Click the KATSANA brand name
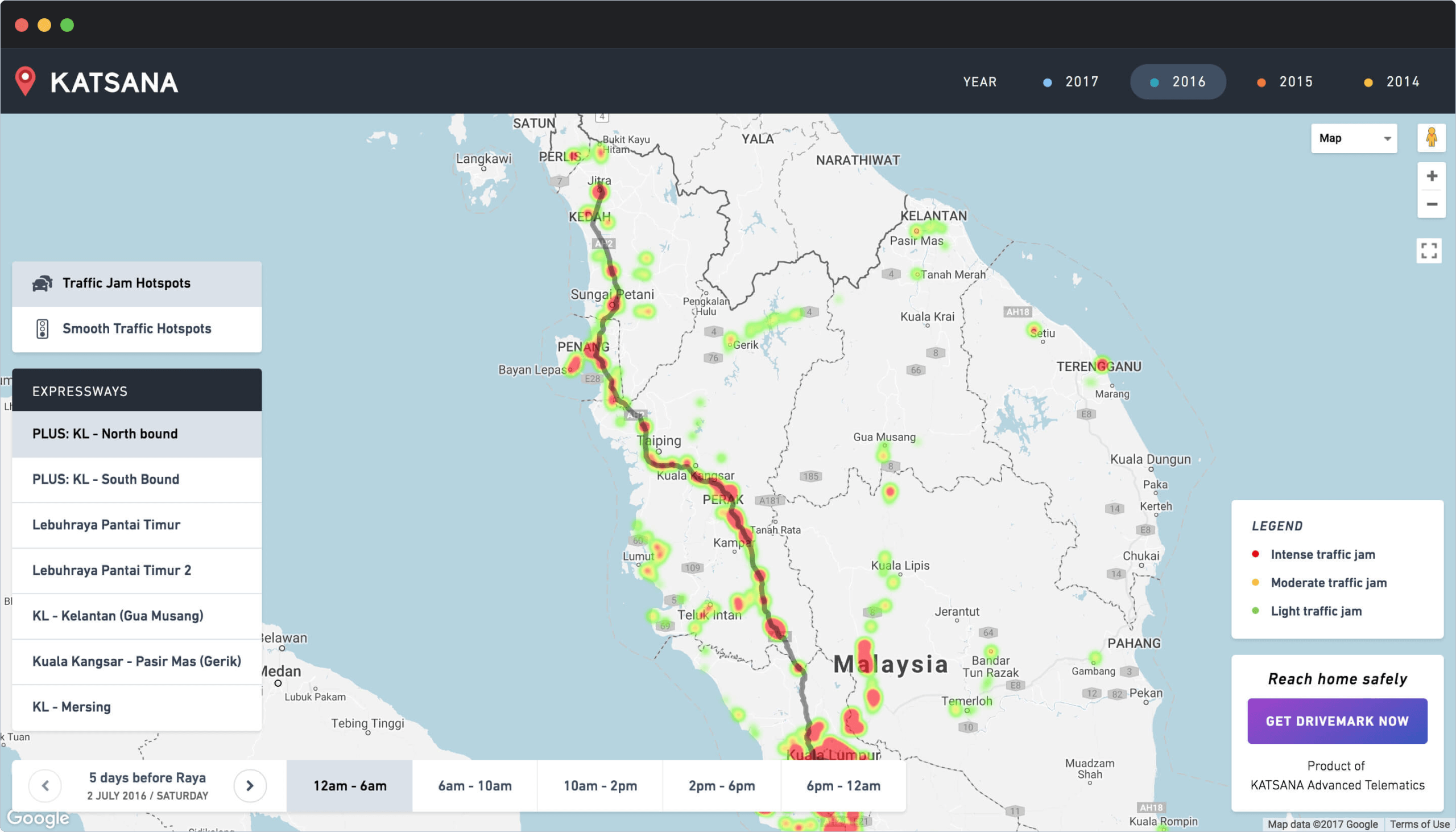This screenshot has height=832, width=1456. pyautogui.click(x=114, y=83)
